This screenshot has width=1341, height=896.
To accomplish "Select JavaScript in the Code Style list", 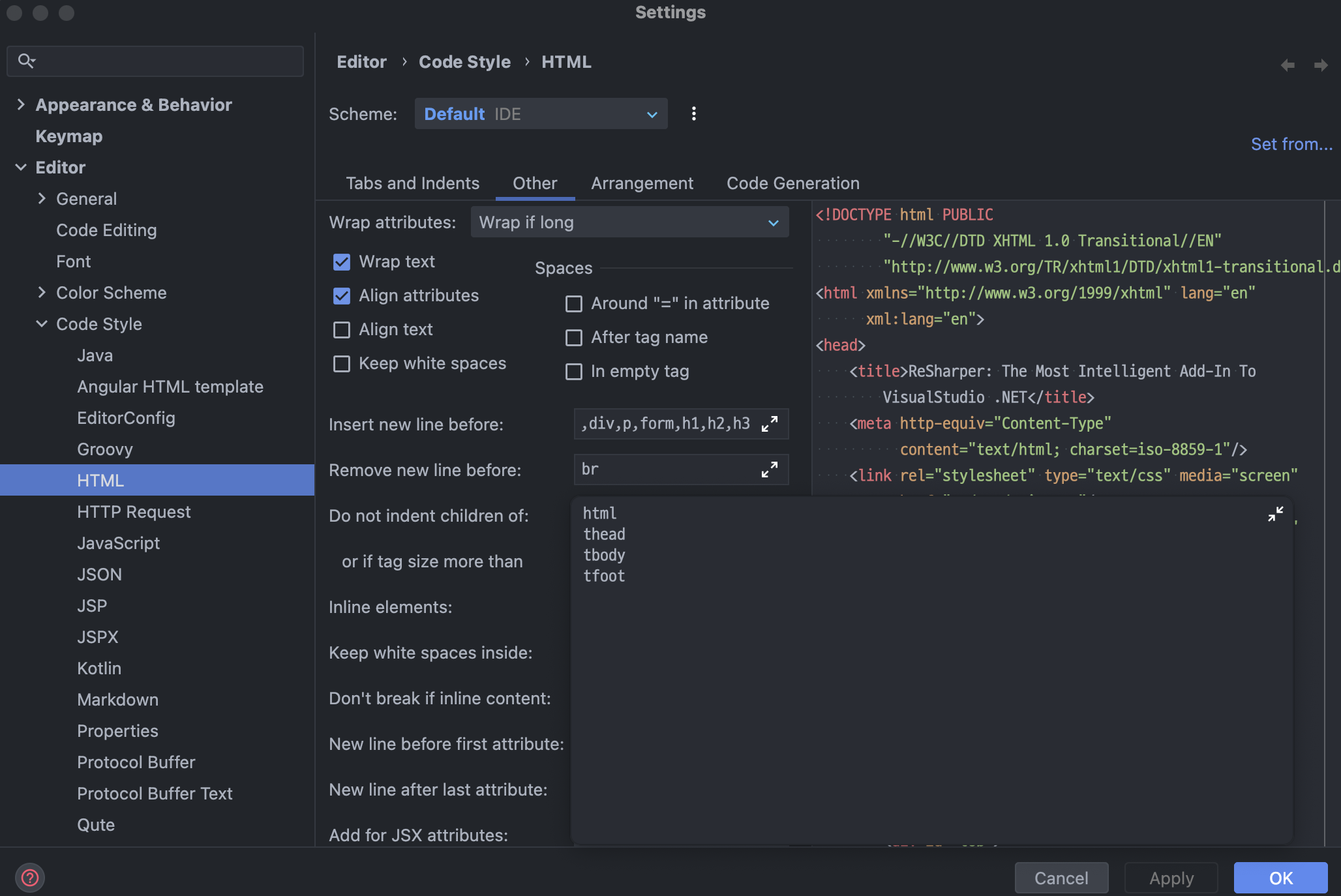I will tap(118, 543).
